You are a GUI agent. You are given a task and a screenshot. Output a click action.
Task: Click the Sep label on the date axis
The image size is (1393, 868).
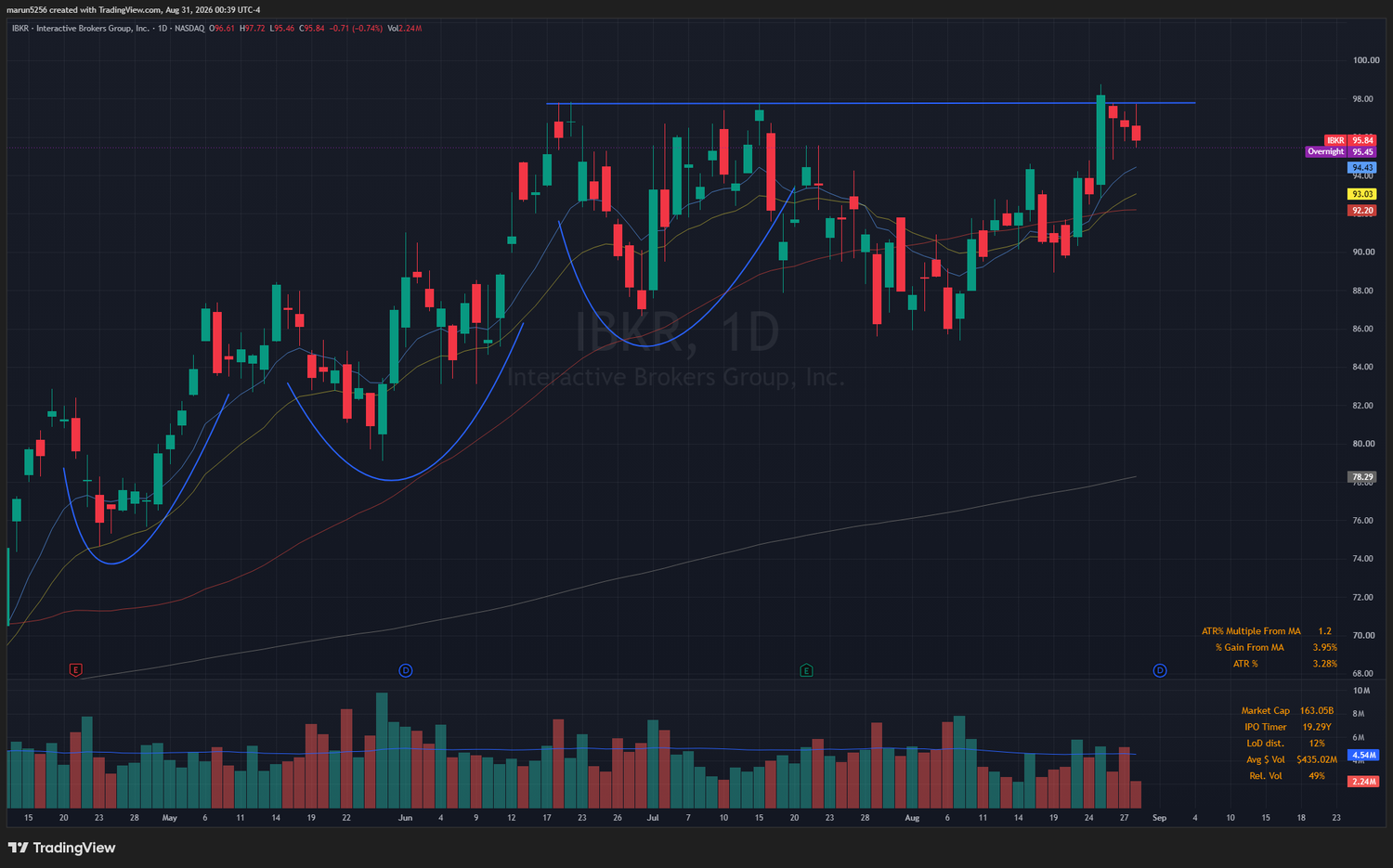(1159, 818)
